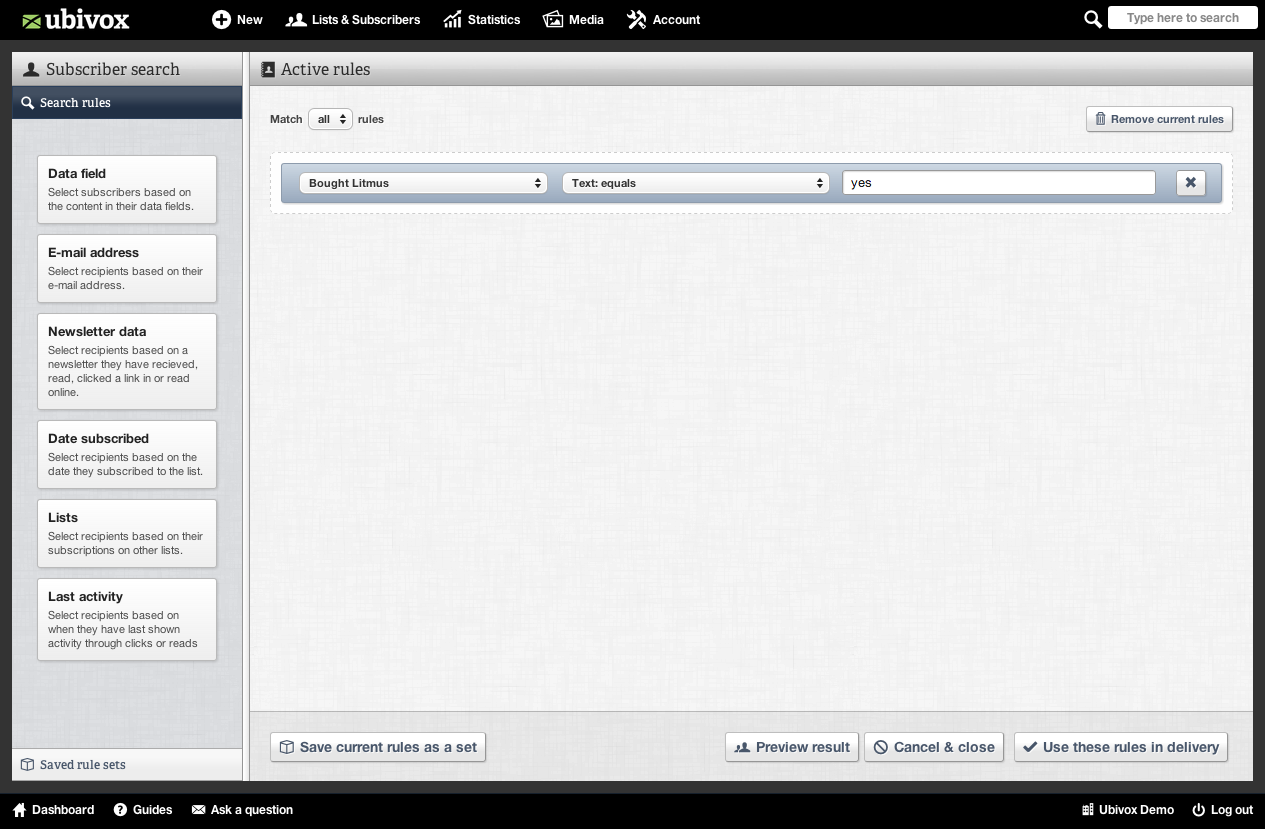This screenshot has width=1265, height=829.
Task: Open Saved rule sets section
Action: coord(127,765)
